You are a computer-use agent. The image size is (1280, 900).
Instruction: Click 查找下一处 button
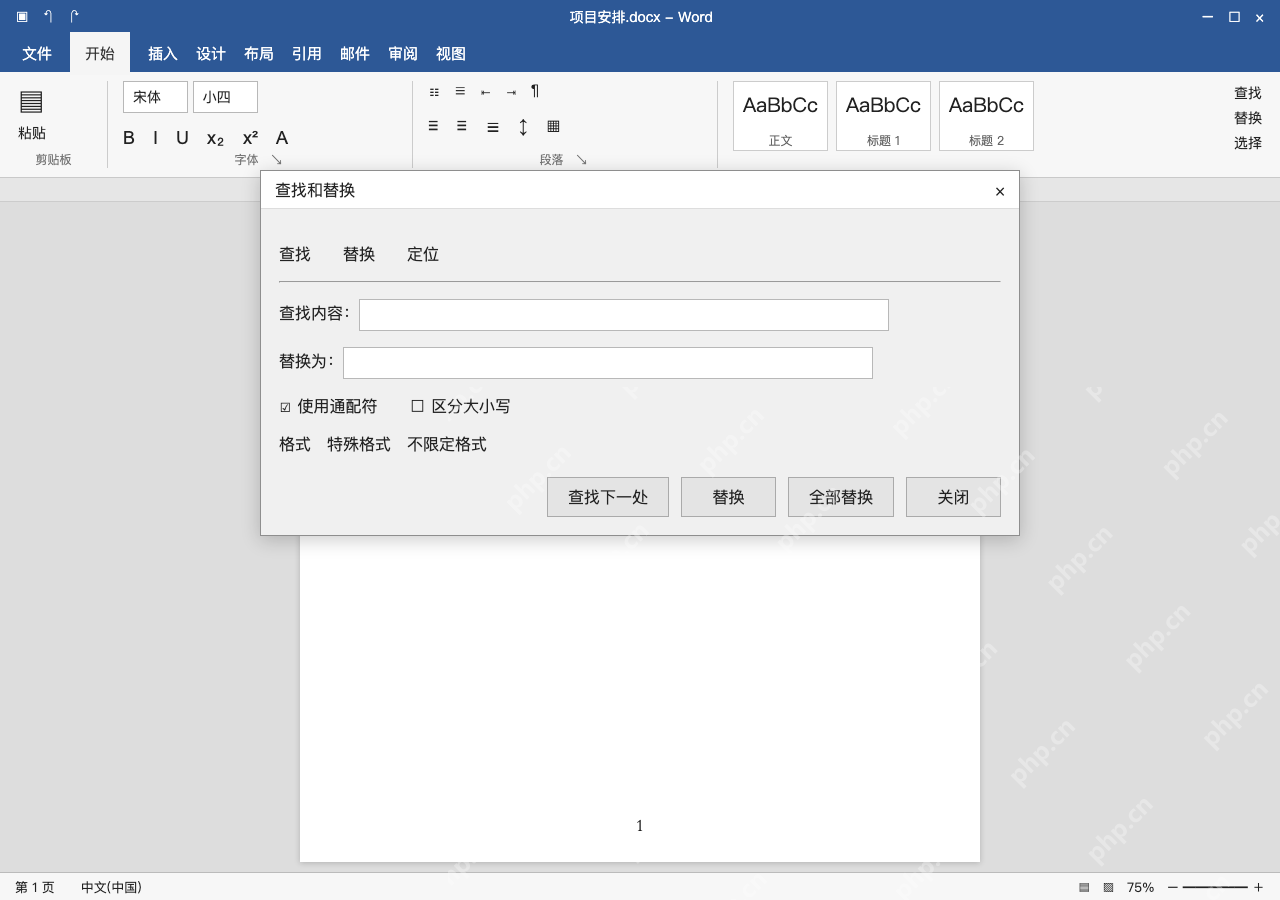coord(608,497)
